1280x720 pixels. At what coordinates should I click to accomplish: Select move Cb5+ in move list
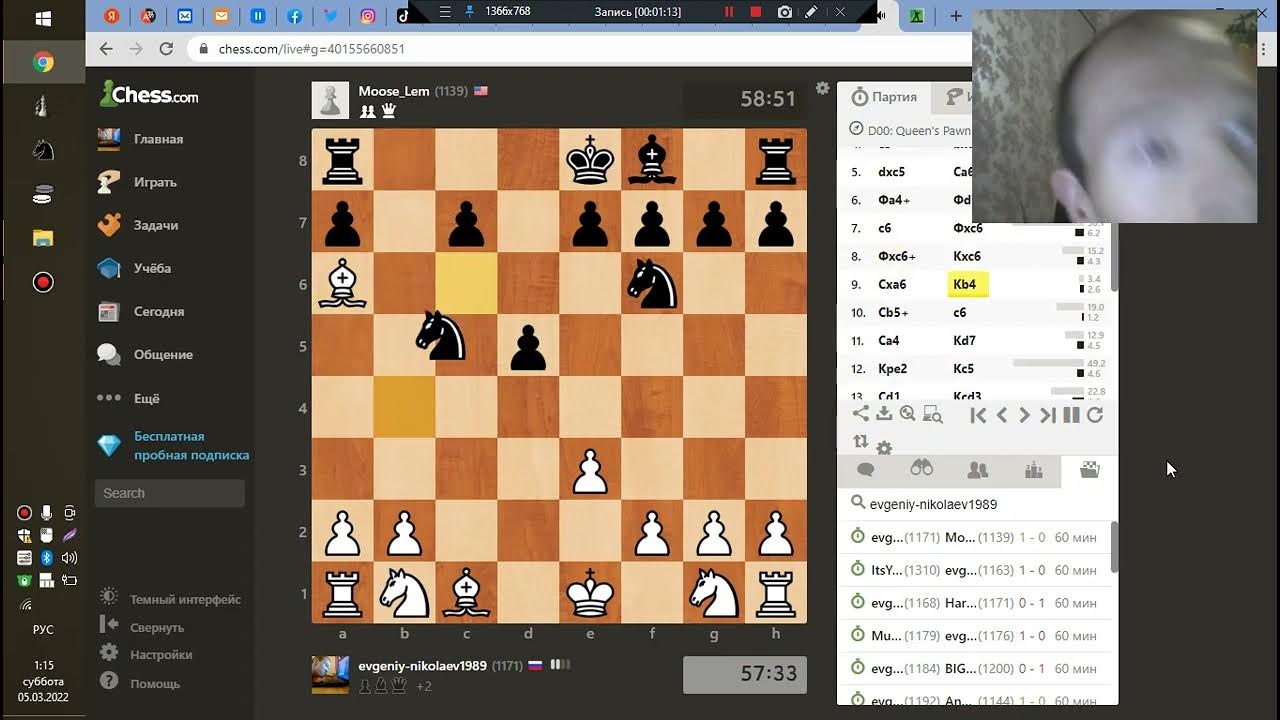click(x=891, y=312)
